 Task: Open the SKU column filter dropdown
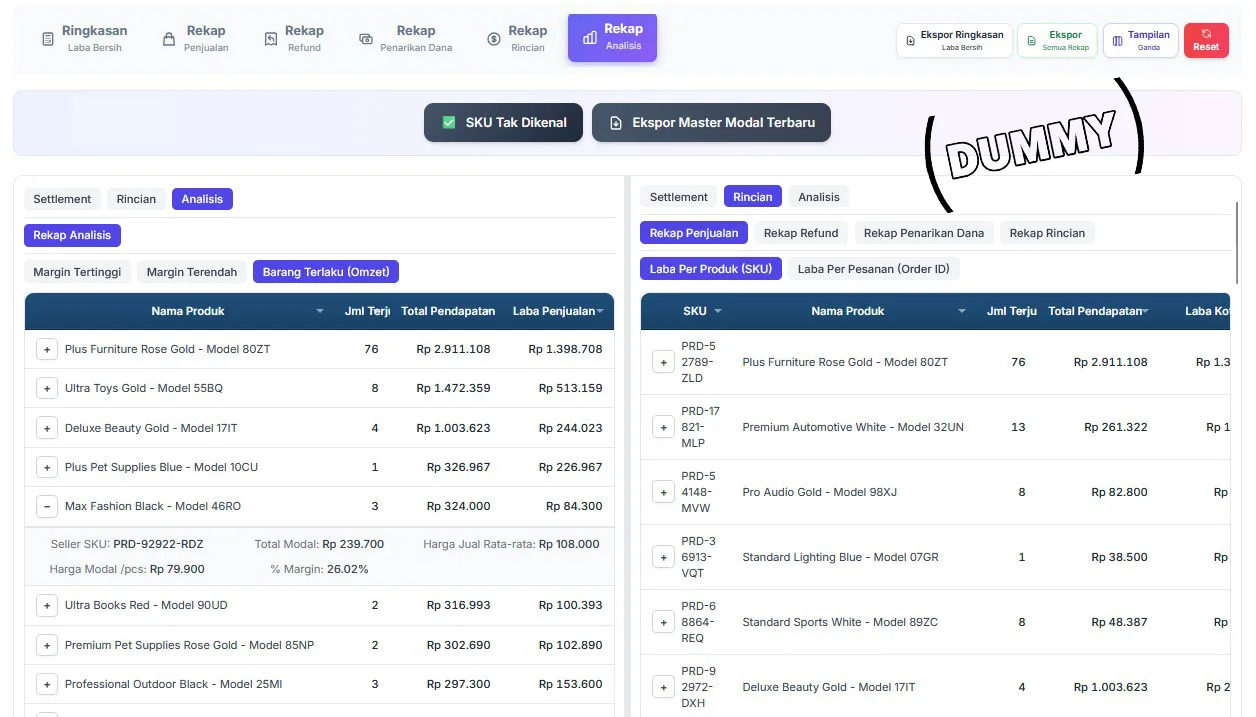click(718, 311)
